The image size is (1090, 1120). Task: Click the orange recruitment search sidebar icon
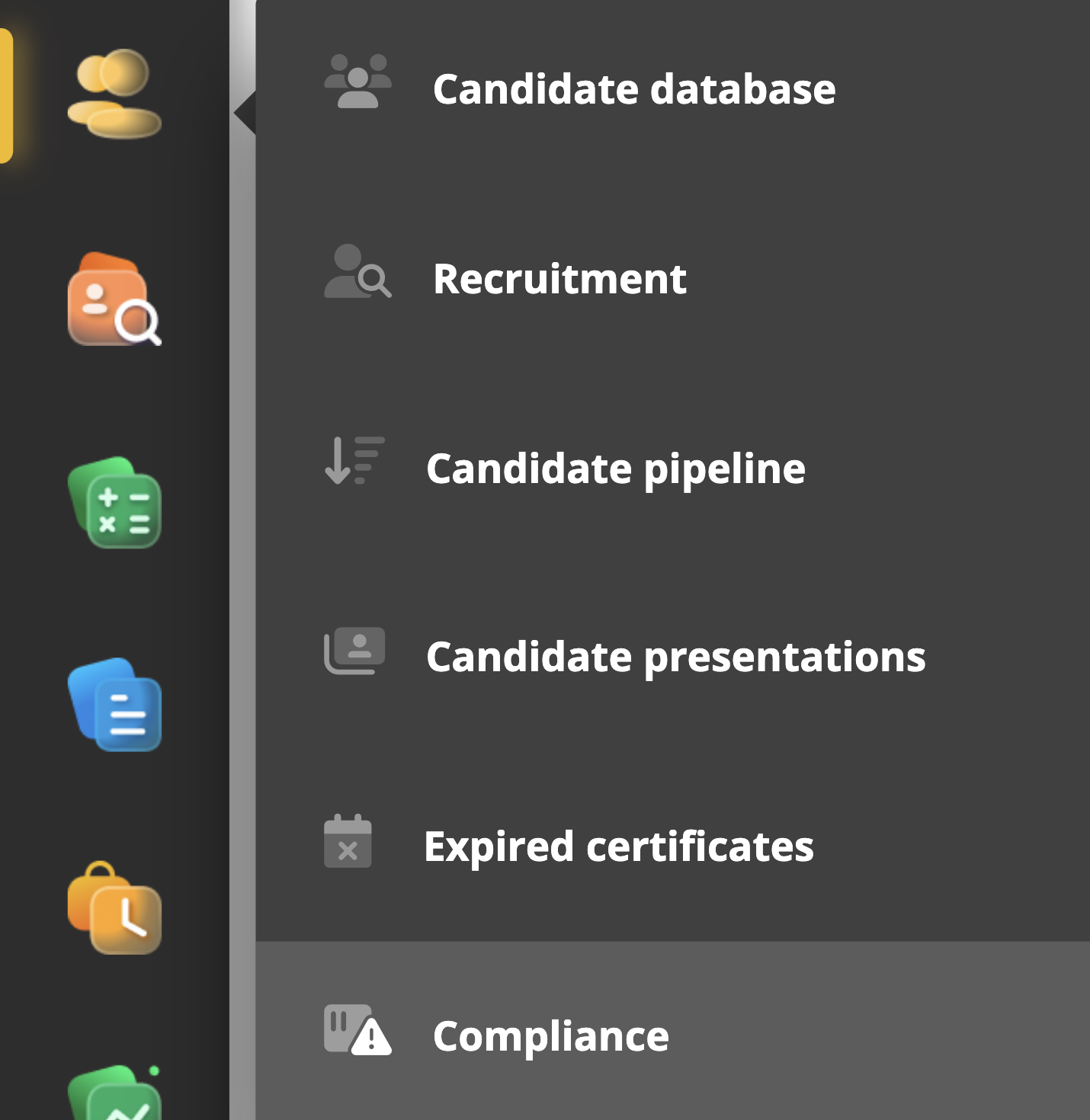tap(114, 299)
